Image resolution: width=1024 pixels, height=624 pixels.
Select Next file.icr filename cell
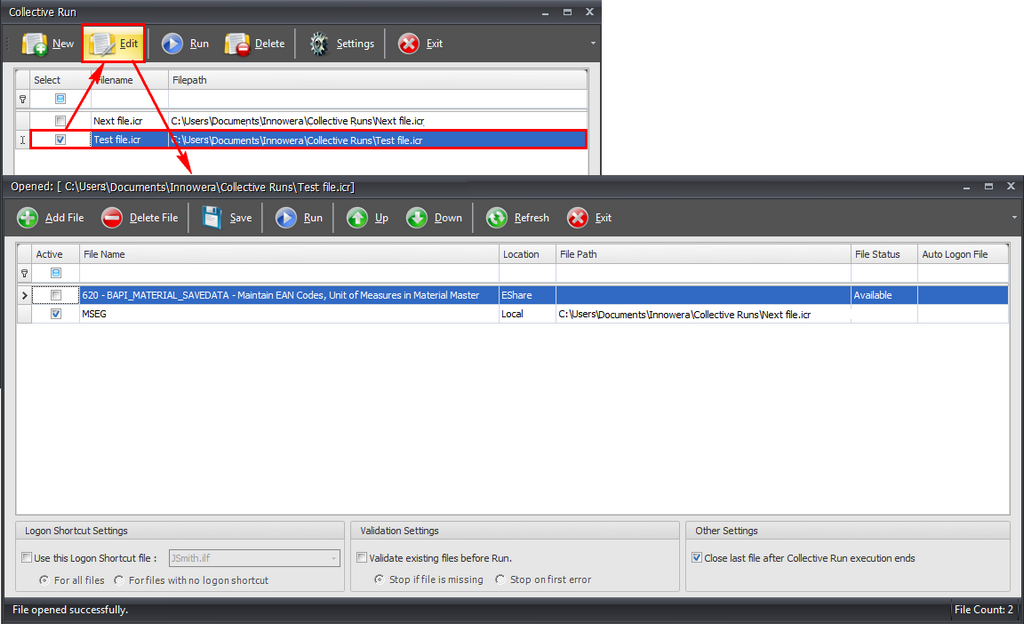(x=130, y=121)
